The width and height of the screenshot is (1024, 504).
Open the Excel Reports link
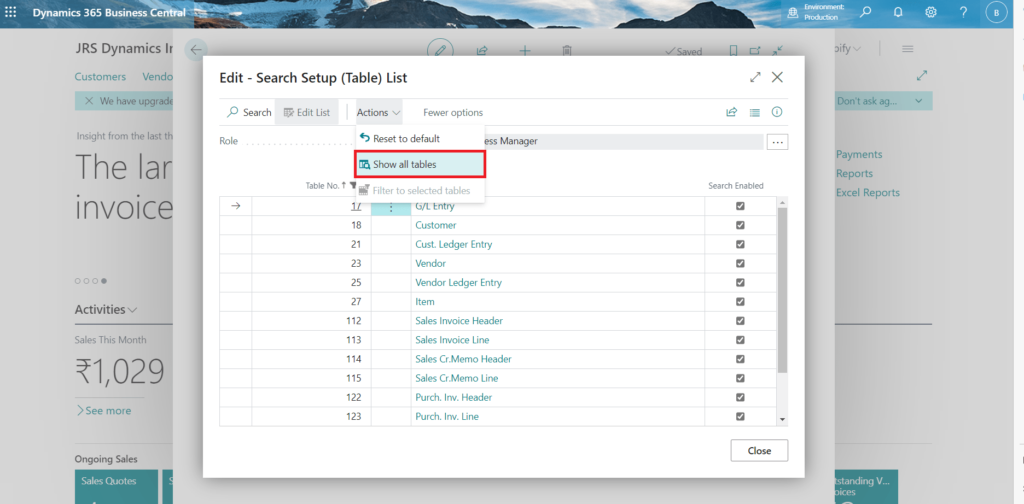(x=867, y=193)
